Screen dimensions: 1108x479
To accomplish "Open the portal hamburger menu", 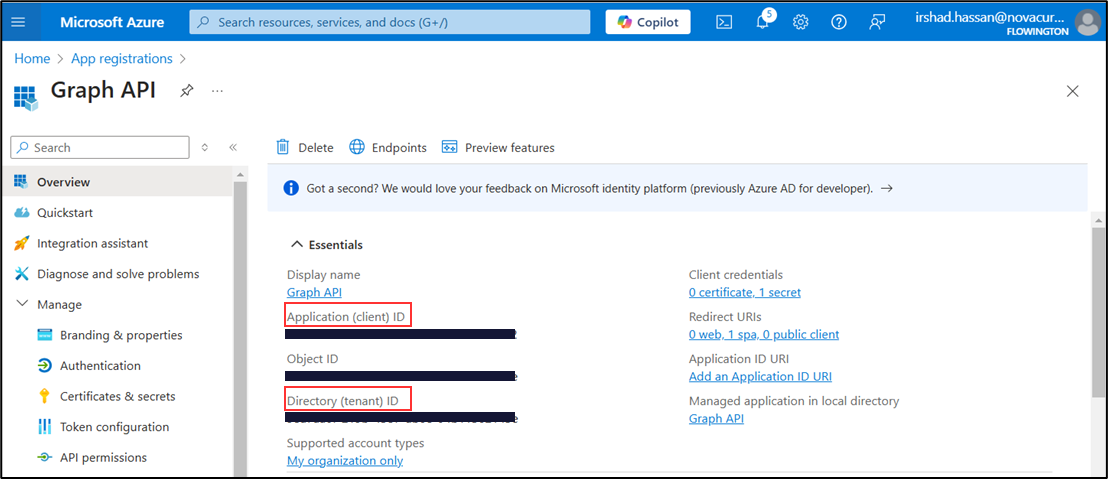I will [x=18, y=22].
